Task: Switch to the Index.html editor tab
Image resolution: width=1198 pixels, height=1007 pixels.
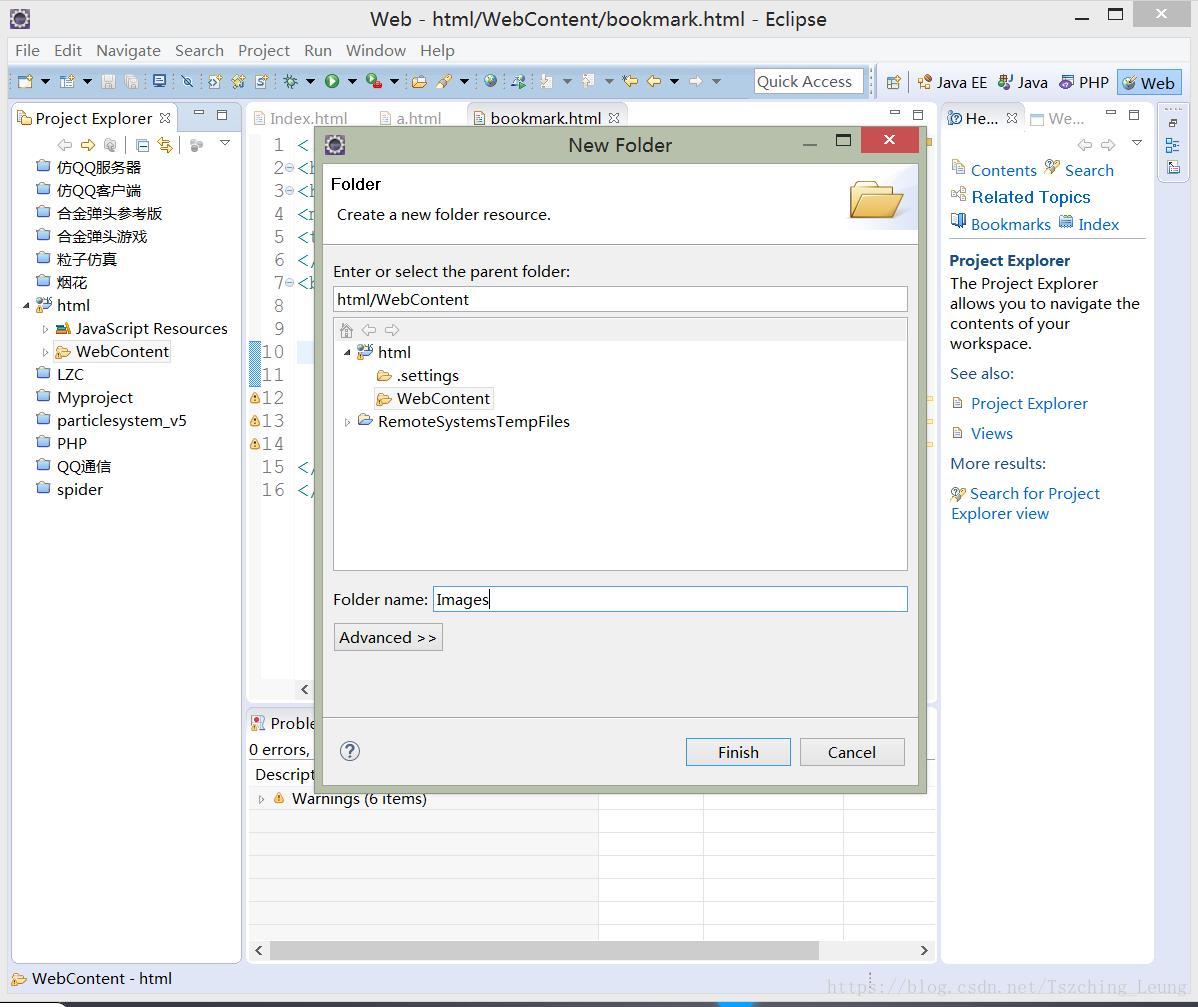Action: pos(300,118)
